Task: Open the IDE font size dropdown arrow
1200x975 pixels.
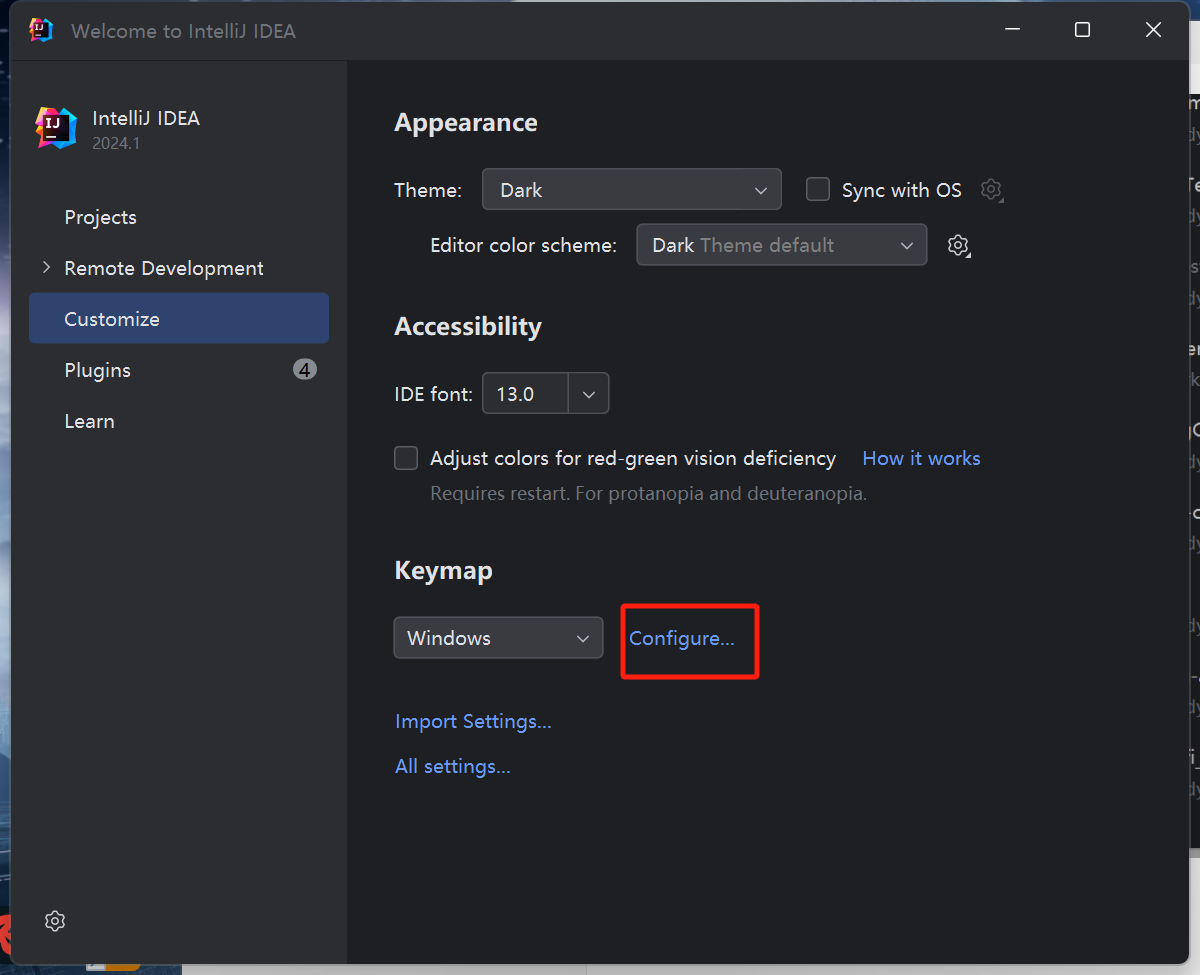Action: click(x=589, y=394)
